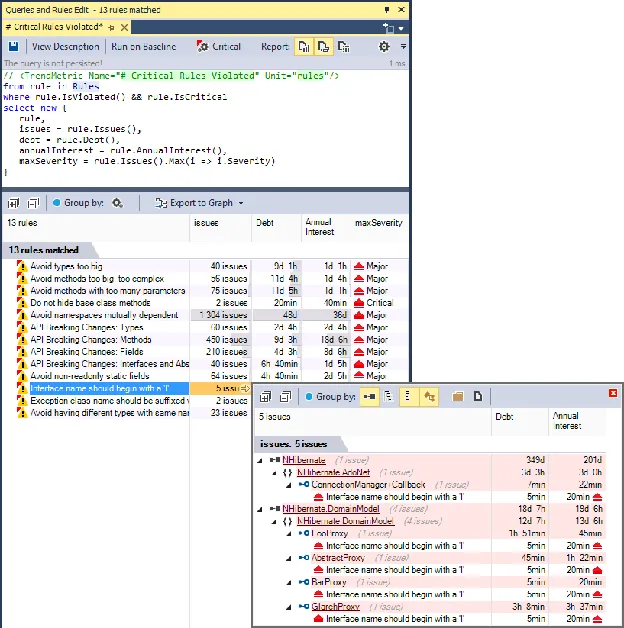Click the 349d debt value
The height and width of the screenshot is (628, 624).
[535, 460]
